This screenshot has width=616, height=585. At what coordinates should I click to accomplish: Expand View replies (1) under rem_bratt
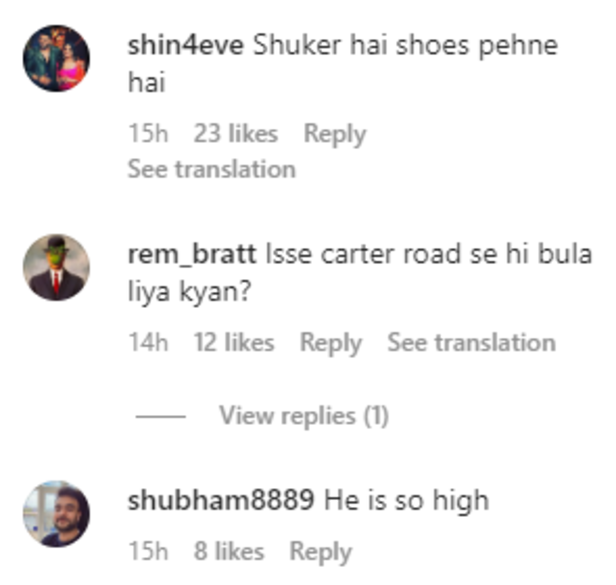[x=304, y=416]
